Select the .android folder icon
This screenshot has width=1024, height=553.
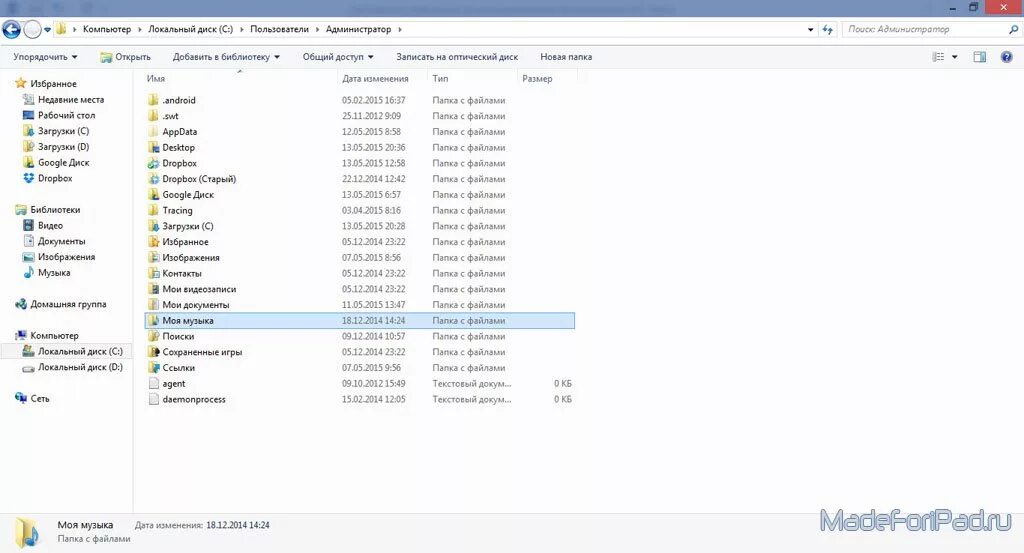[x=153, y=100]
